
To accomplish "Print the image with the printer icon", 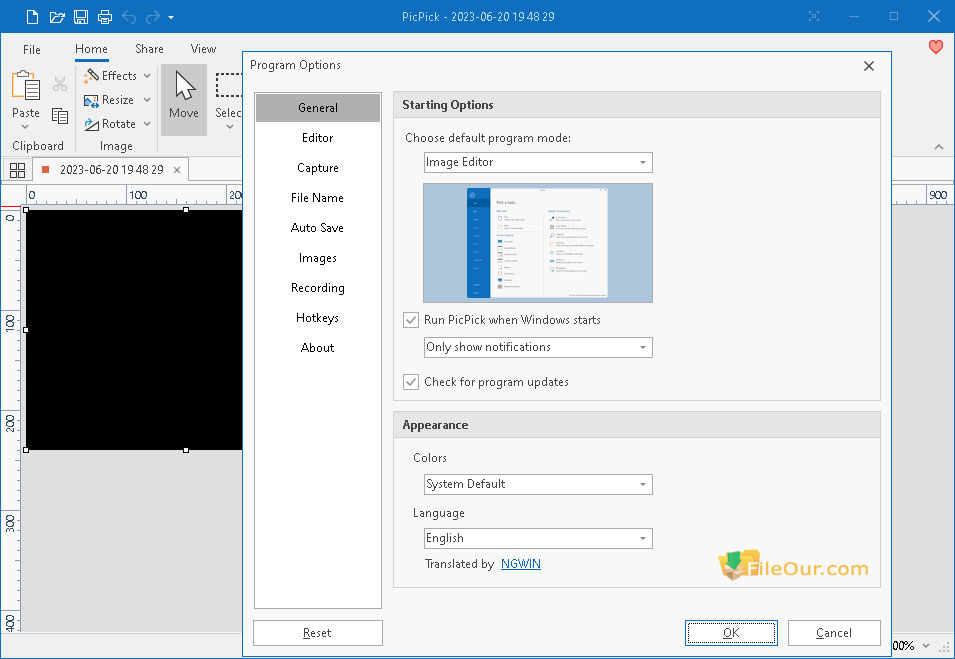I will (105, 16).
